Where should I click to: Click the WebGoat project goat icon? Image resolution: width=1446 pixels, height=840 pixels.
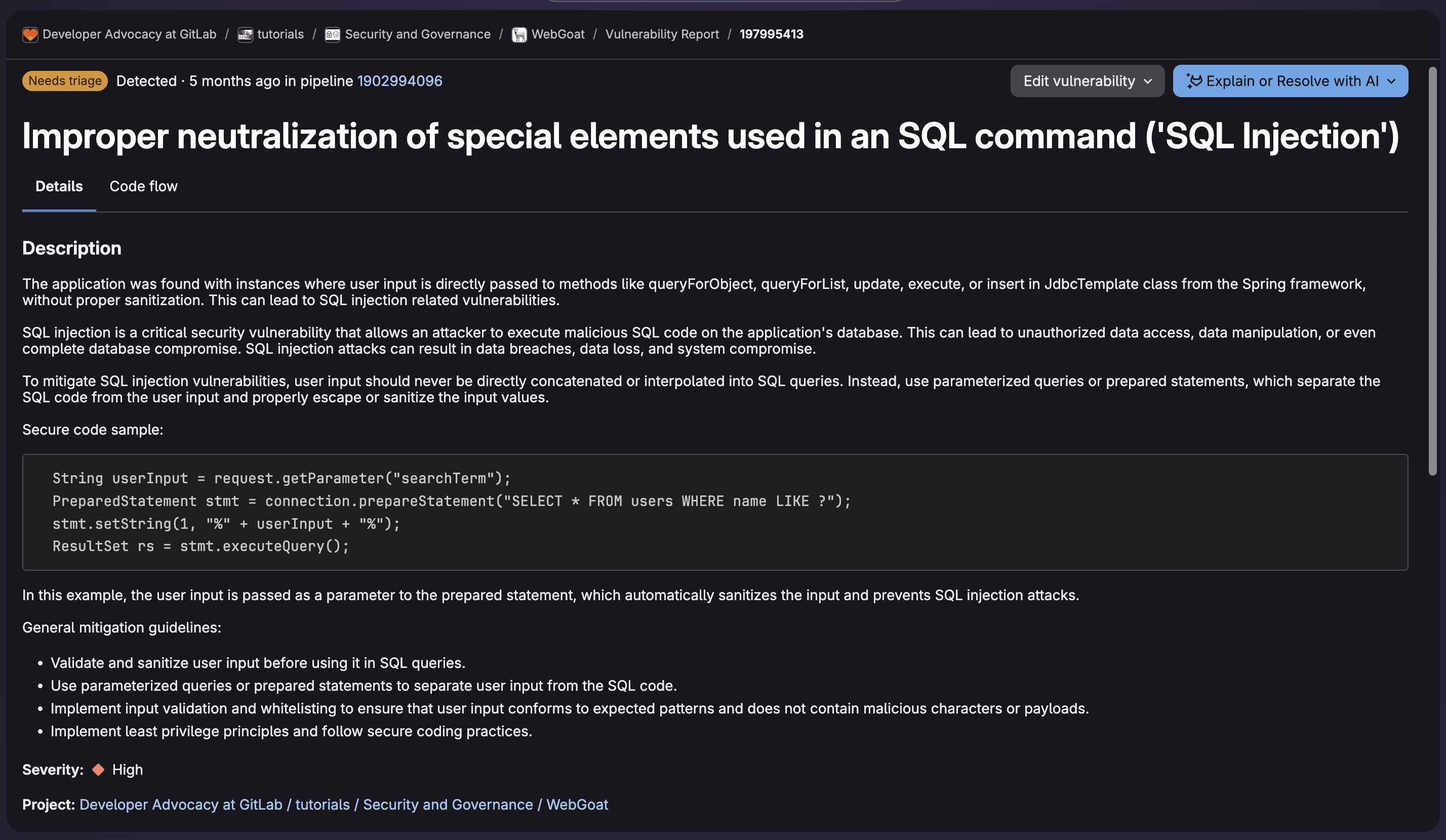(x=519, y=34)
